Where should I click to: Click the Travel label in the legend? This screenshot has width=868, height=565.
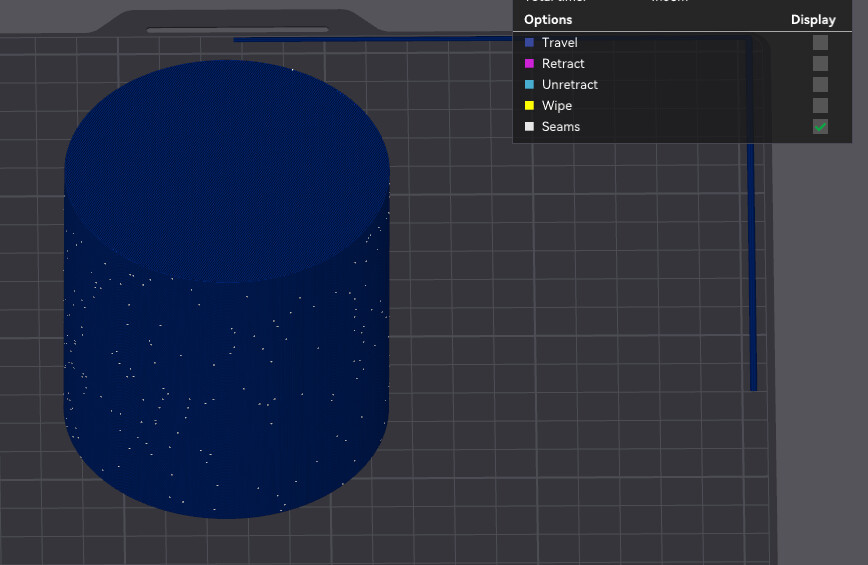[560, 43]
